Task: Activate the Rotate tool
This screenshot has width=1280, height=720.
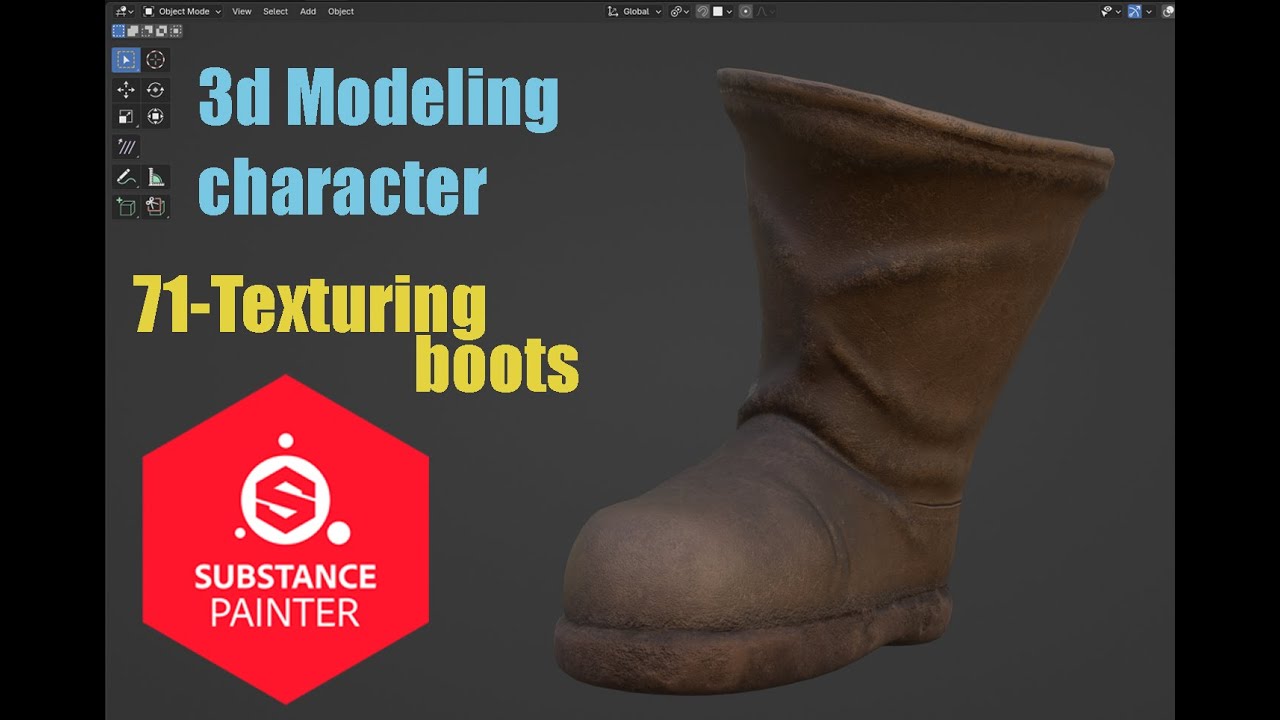Action: [x=155, y=90]
